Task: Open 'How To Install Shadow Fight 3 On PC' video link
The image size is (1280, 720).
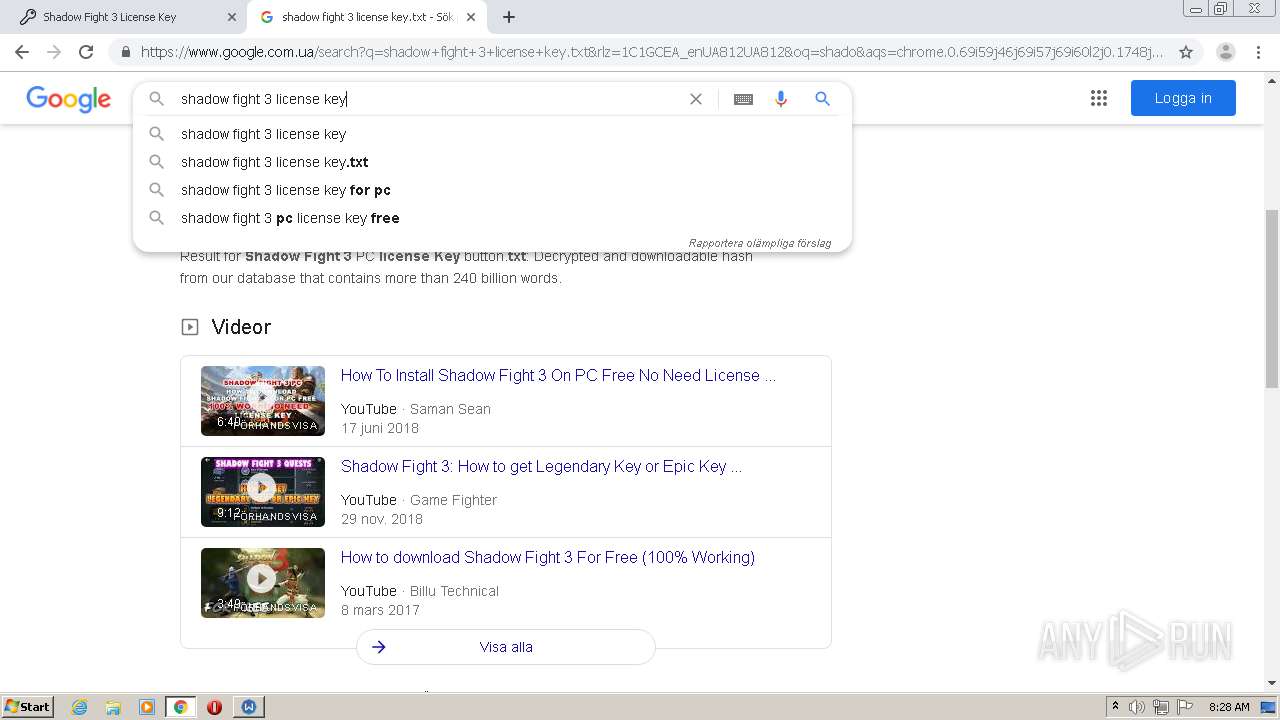Action: click(x=558, y=375)
